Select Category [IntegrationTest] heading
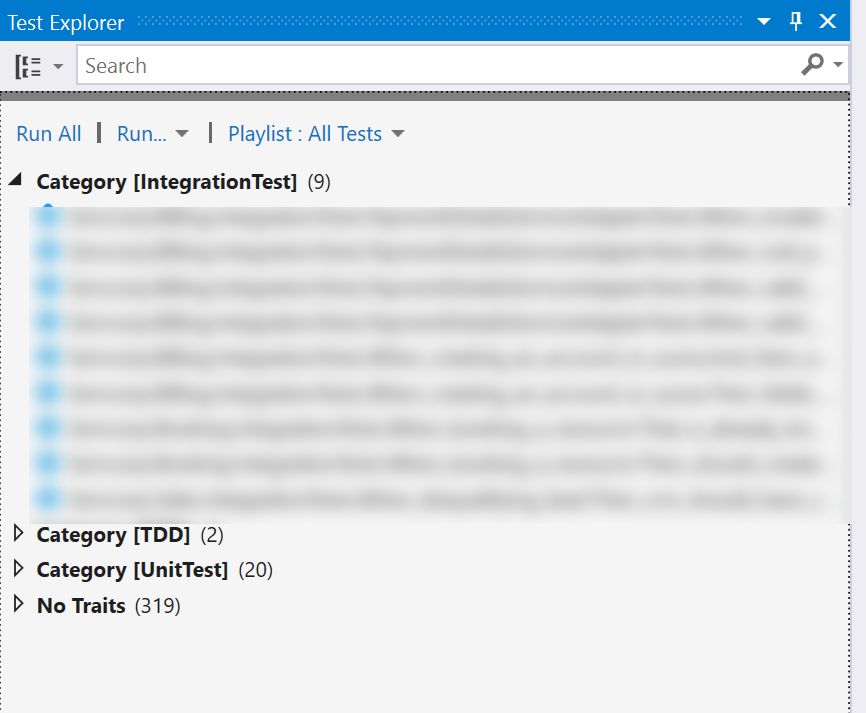The width and height of the screenshot is (866, 713). pos(167,182)
